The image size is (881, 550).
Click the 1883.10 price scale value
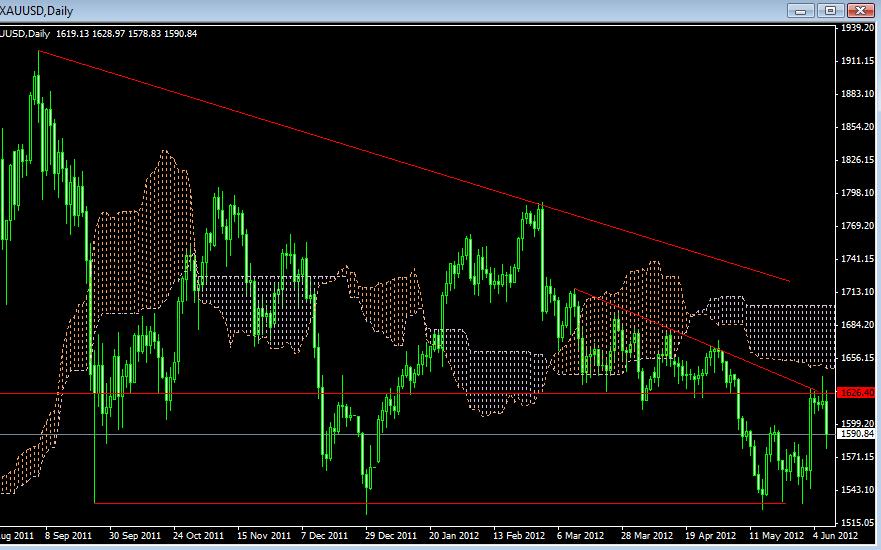[857, 94]
